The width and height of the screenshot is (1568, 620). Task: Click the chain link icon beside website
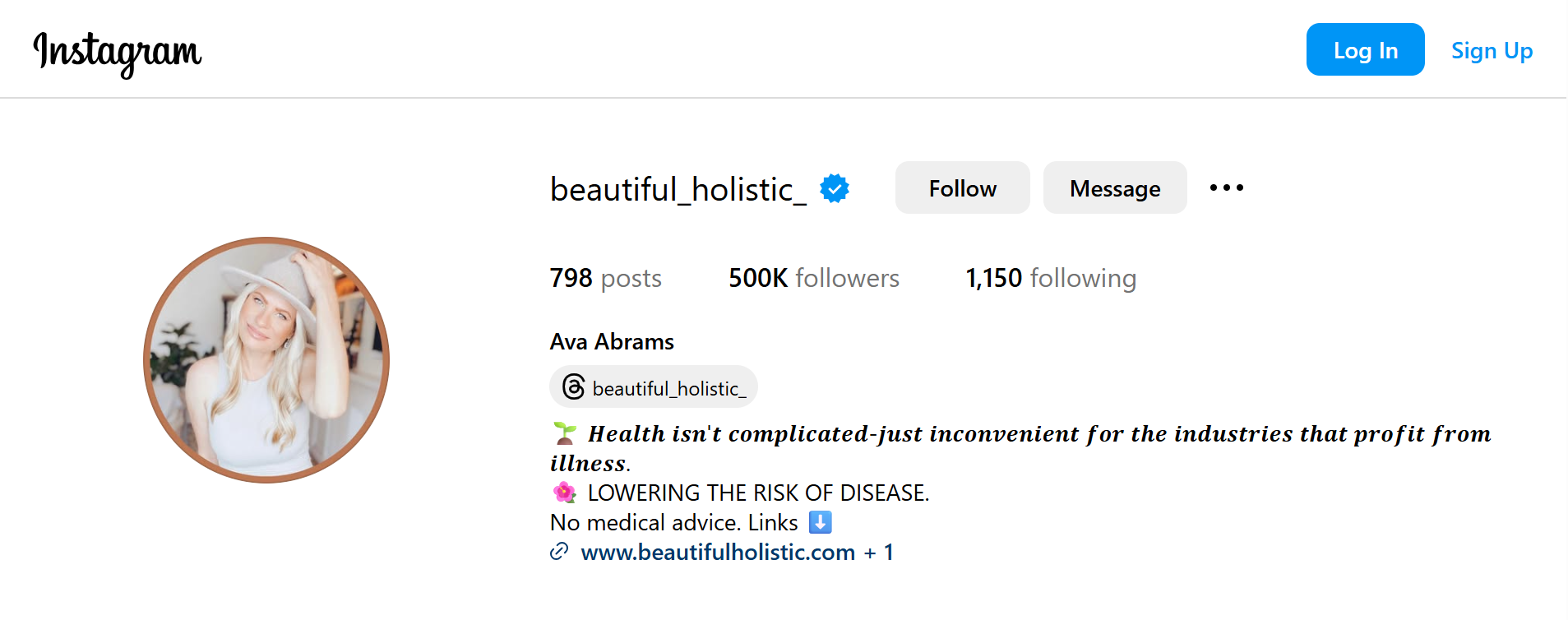pyautogui.click(x=559, y=552)
